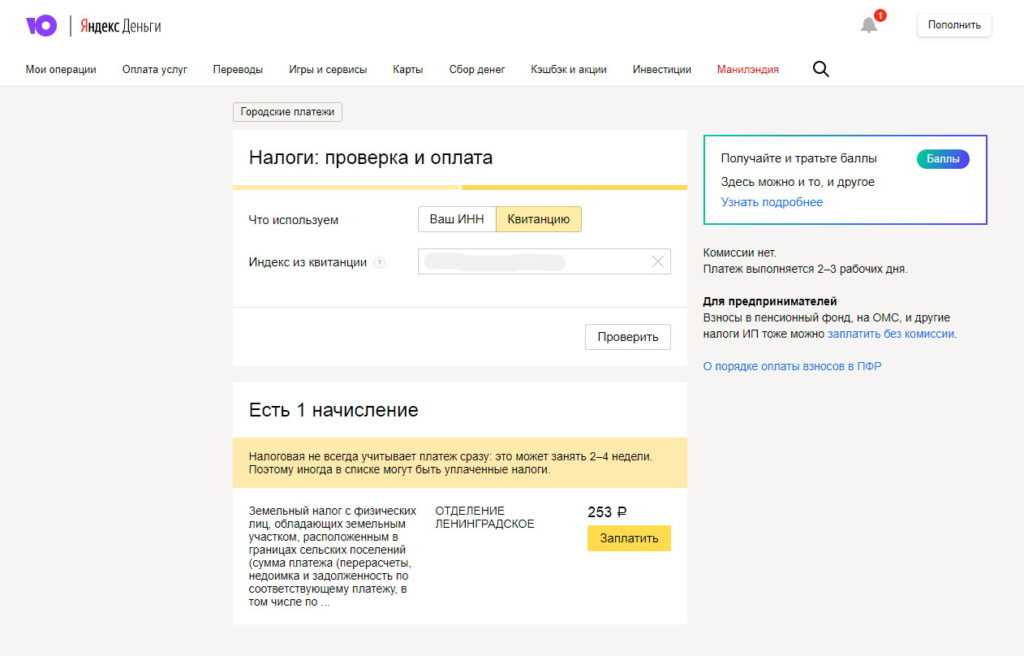
Task: Open the Карты menu item
Action: click(x=408, y=70)
